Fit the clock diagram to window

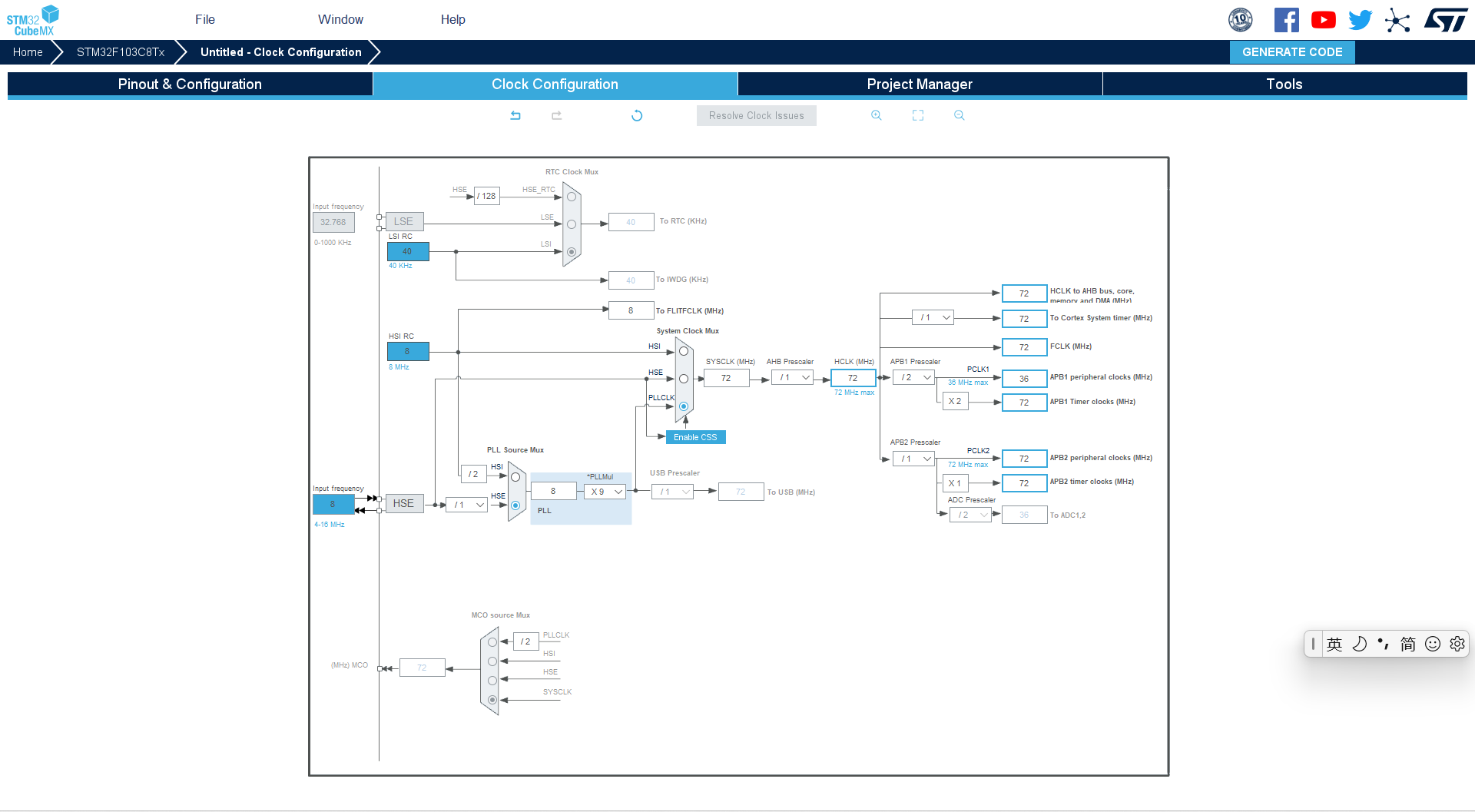point(918,115)
